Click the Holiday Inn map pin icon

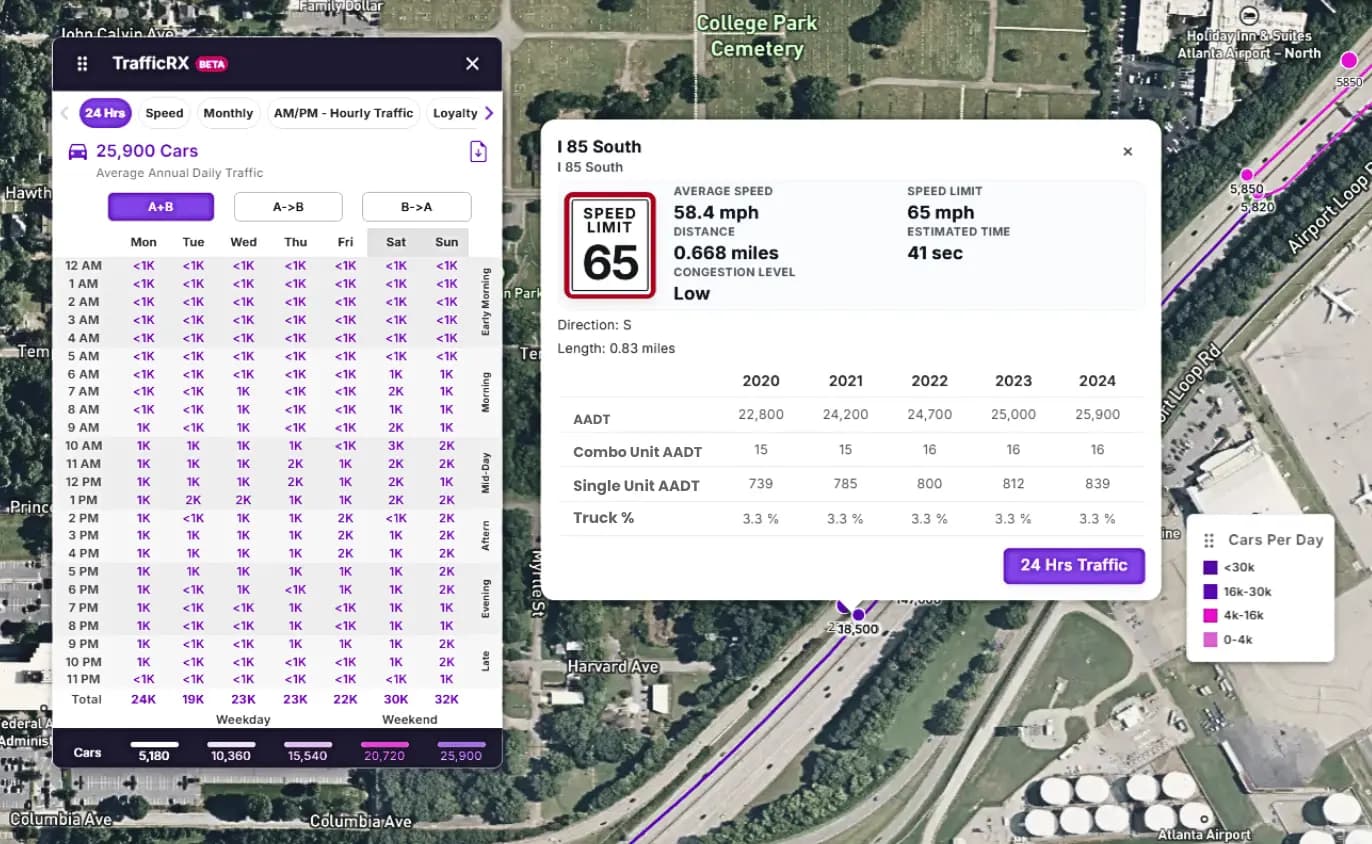pos(1249,16)
